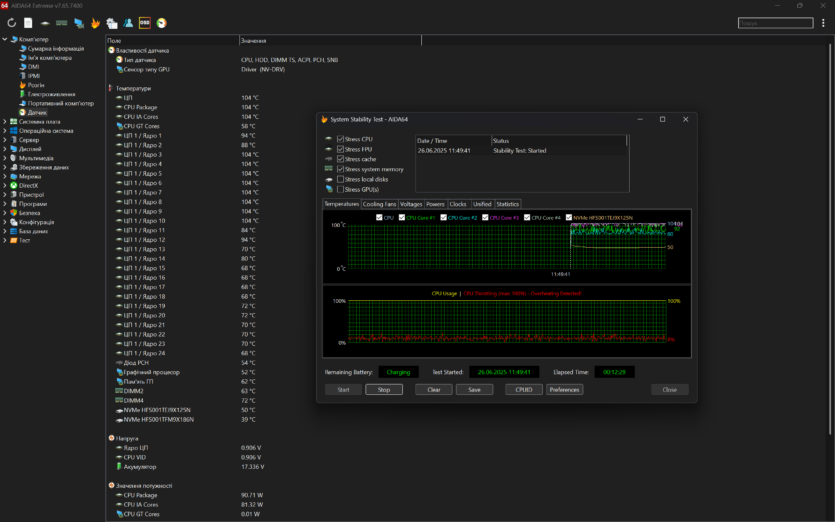Toggle NVMe HFS001TEJ9X125N graph checkbox
Screen dimensions: 835x522
click(x=569, y=217)
